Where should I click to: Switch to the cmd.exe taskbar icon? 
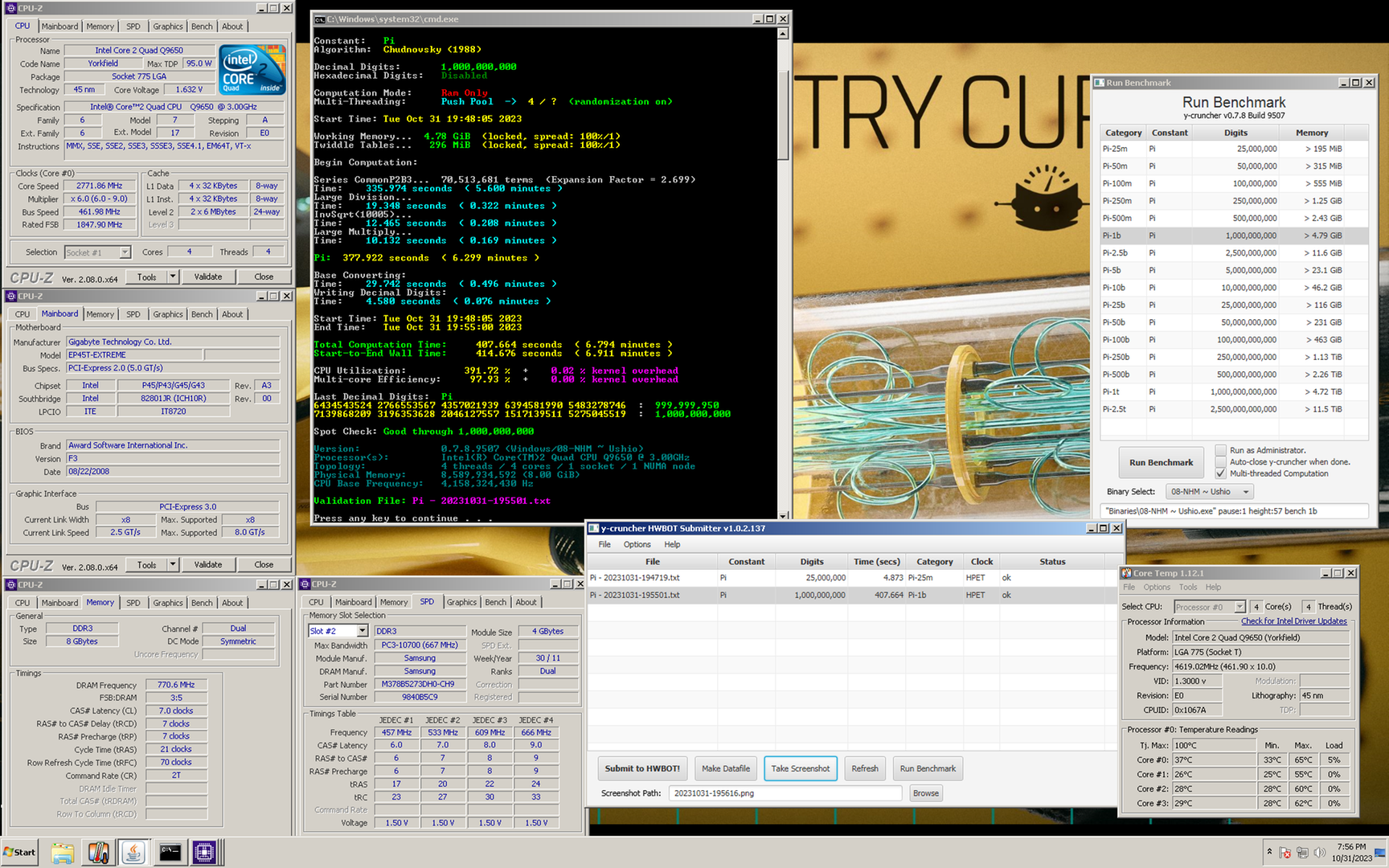point(170,853)
